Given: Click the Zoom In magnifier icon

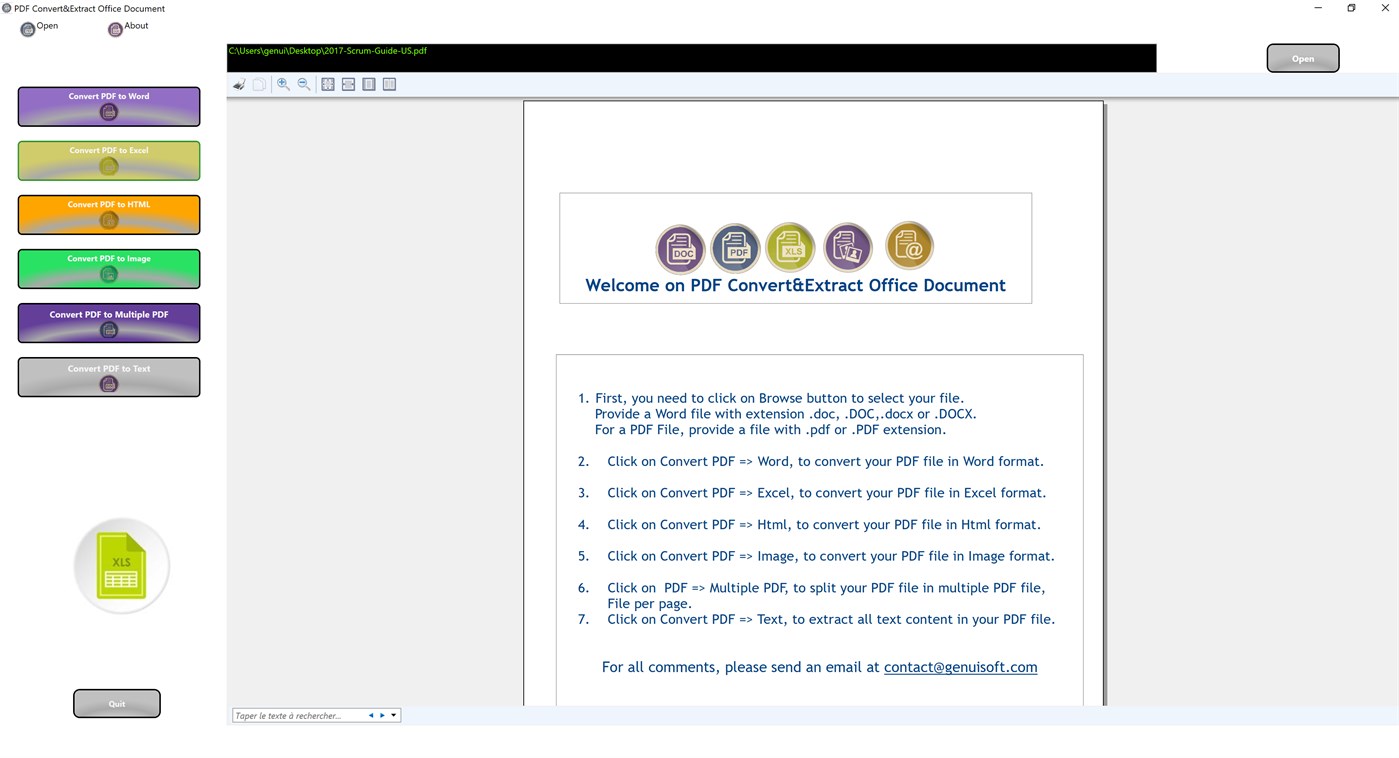Looking at the screenshot, I should tap(283, 84).
